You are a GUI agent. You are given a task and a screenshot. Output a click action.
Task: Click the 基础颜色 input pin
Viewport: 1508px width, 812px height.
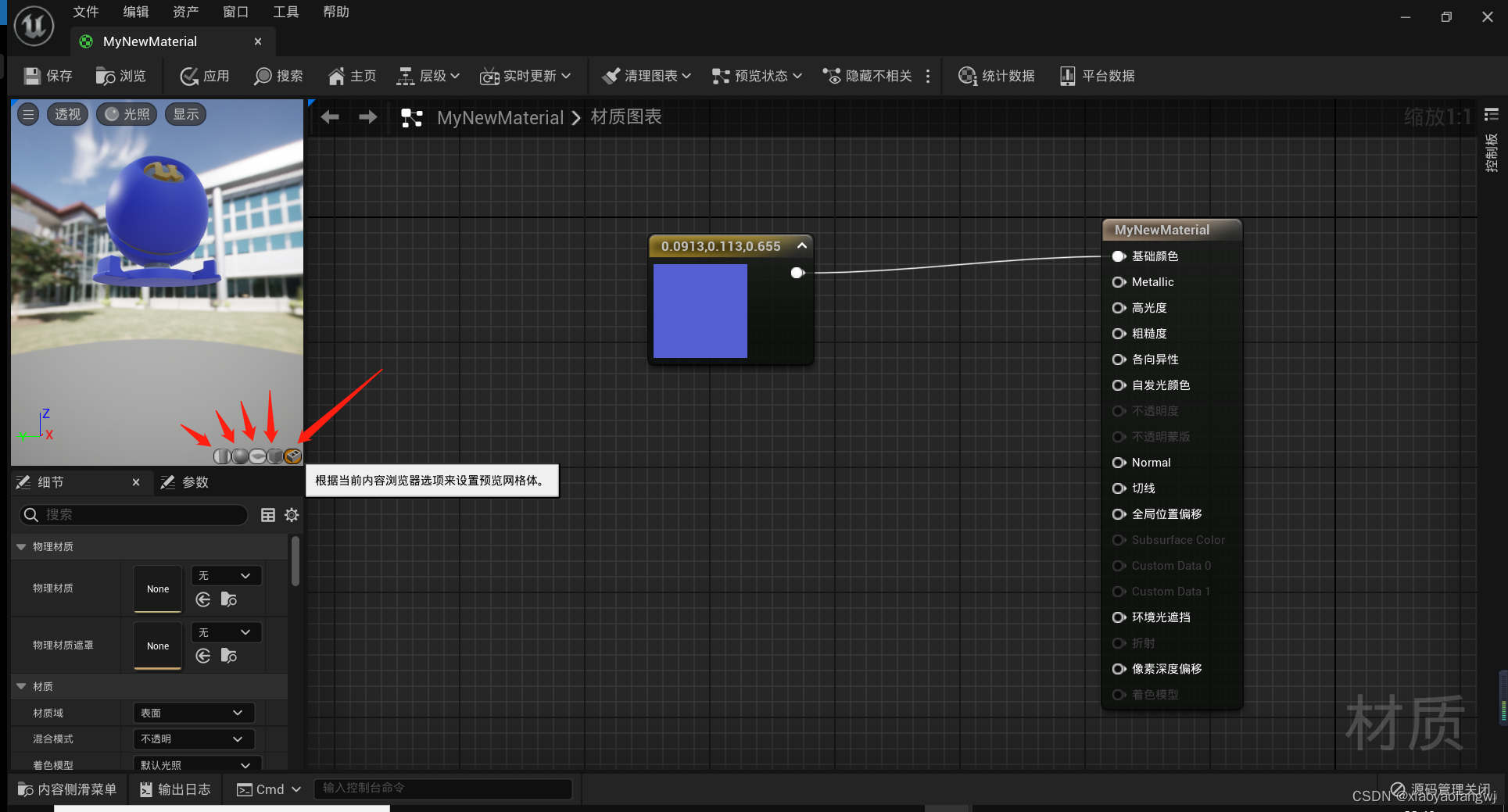(x=1119, y=256)
